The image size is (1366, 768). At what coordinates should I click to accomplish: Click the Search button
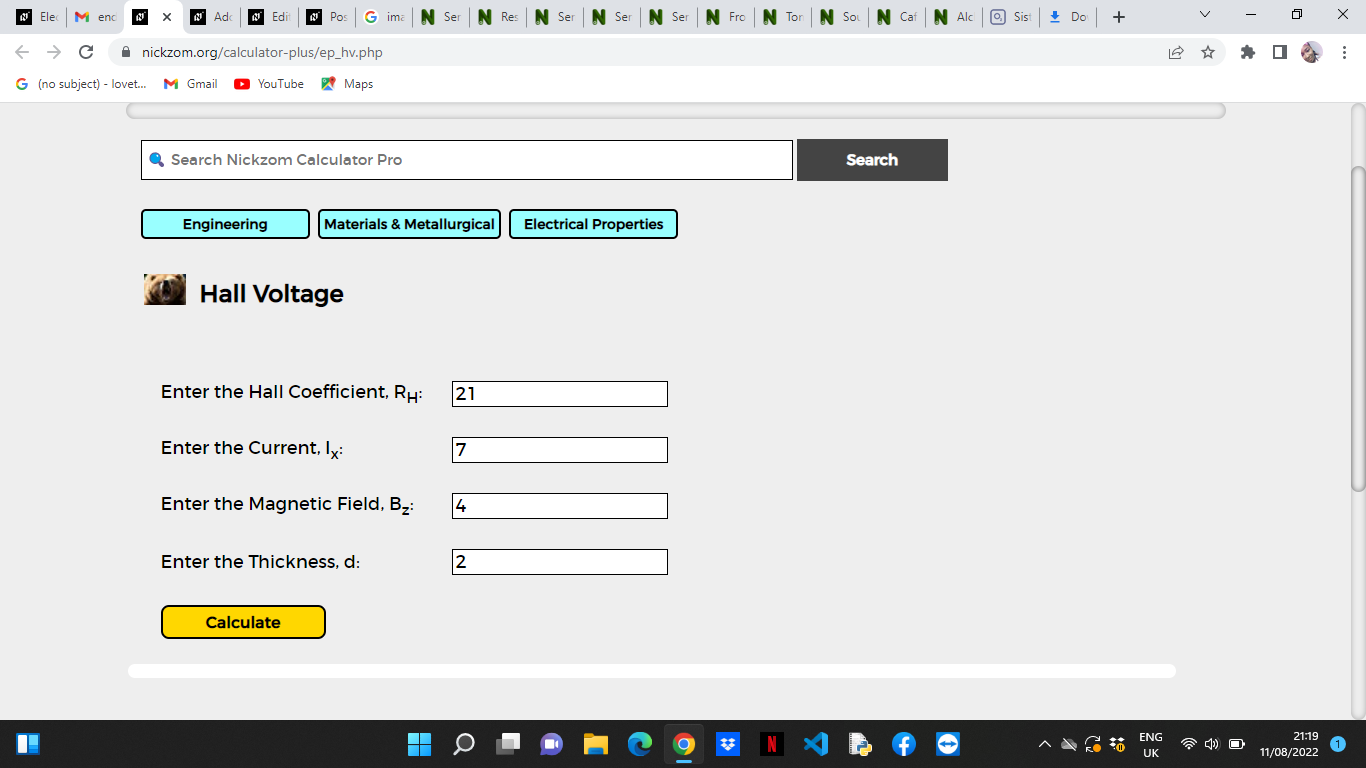point(872,160)
